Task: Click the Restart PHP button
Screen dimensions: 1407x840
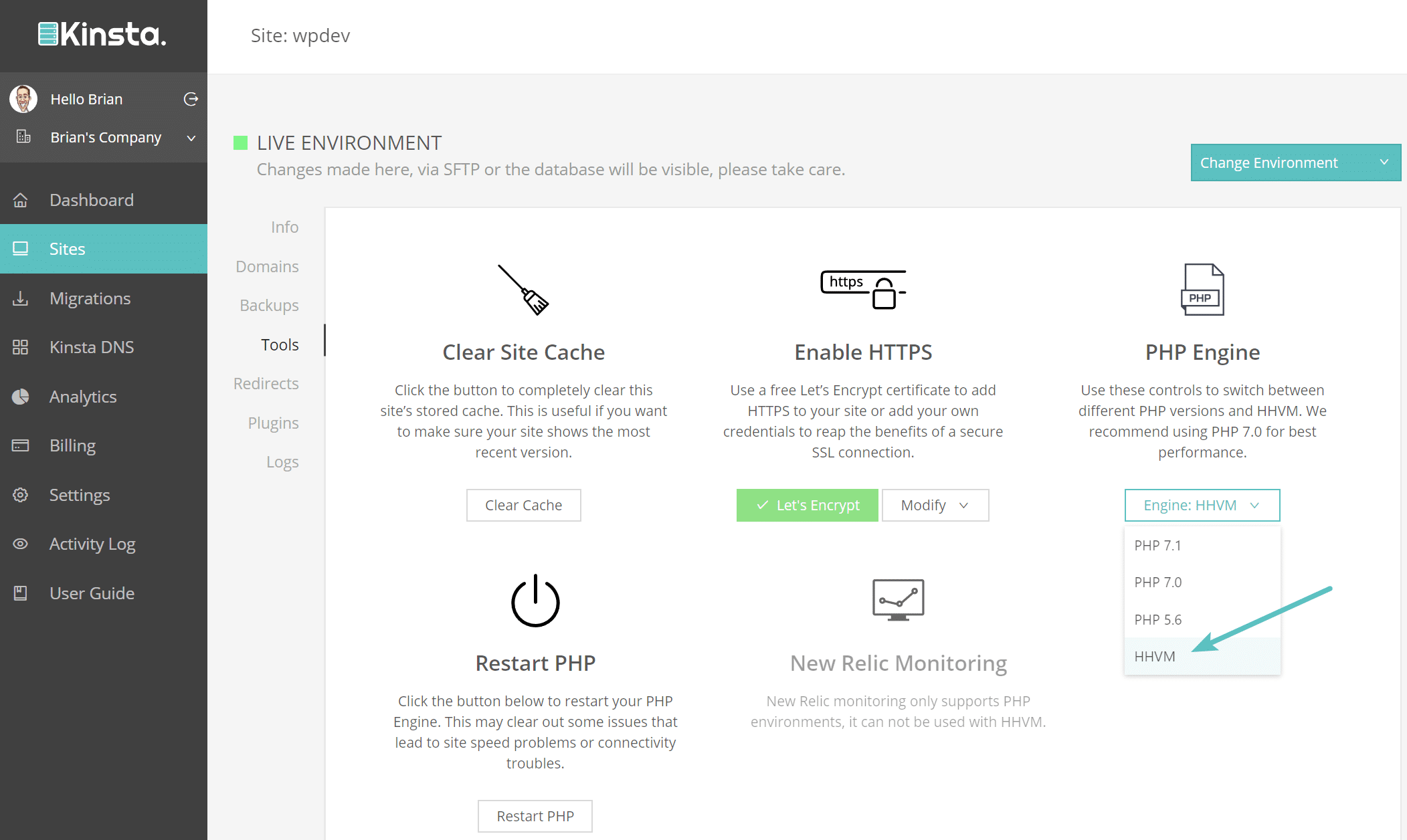Action: pyautogui.click(x=535, y=816)
